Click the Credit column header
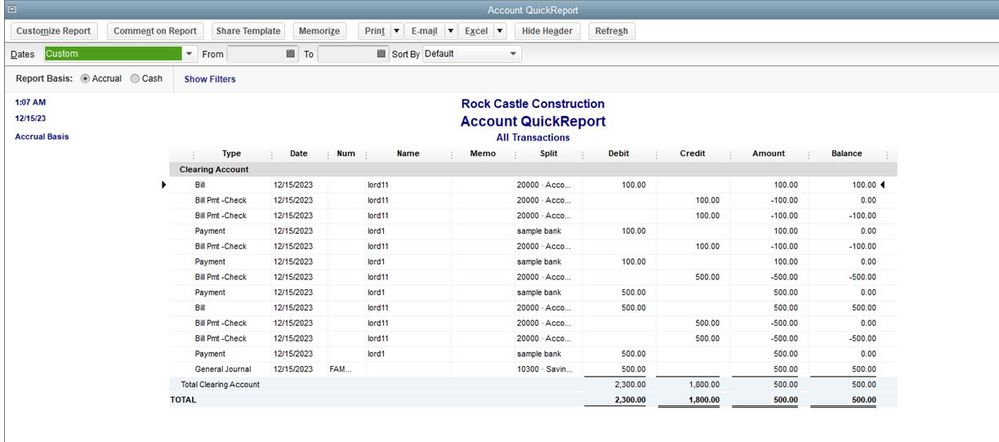Screen dimensions: 999x442 (x=693, y=153)
